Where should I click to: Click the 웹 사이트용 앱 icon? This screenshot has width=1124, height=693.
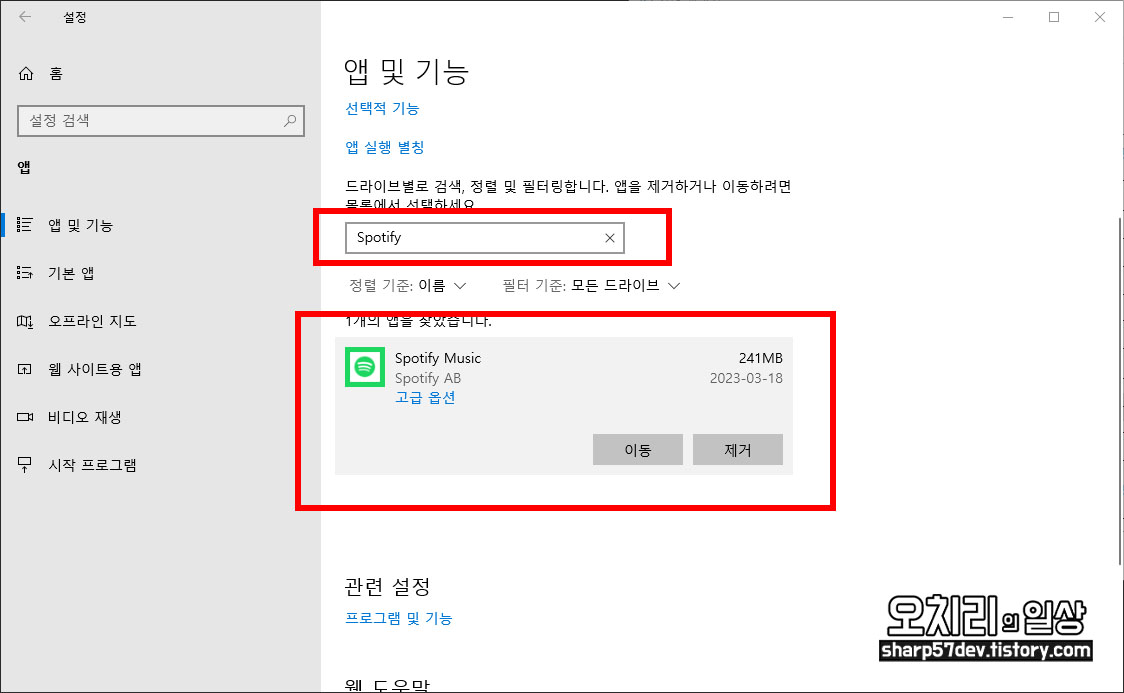click(24, 369)
